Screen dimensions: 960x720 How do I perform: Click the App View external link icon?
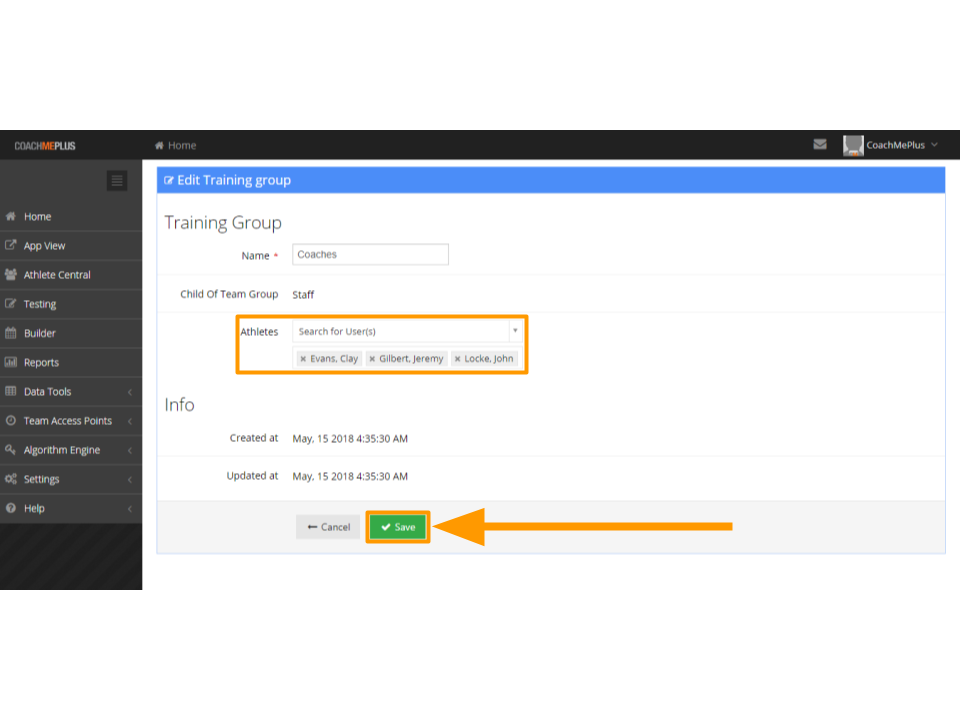click(10, 245)
